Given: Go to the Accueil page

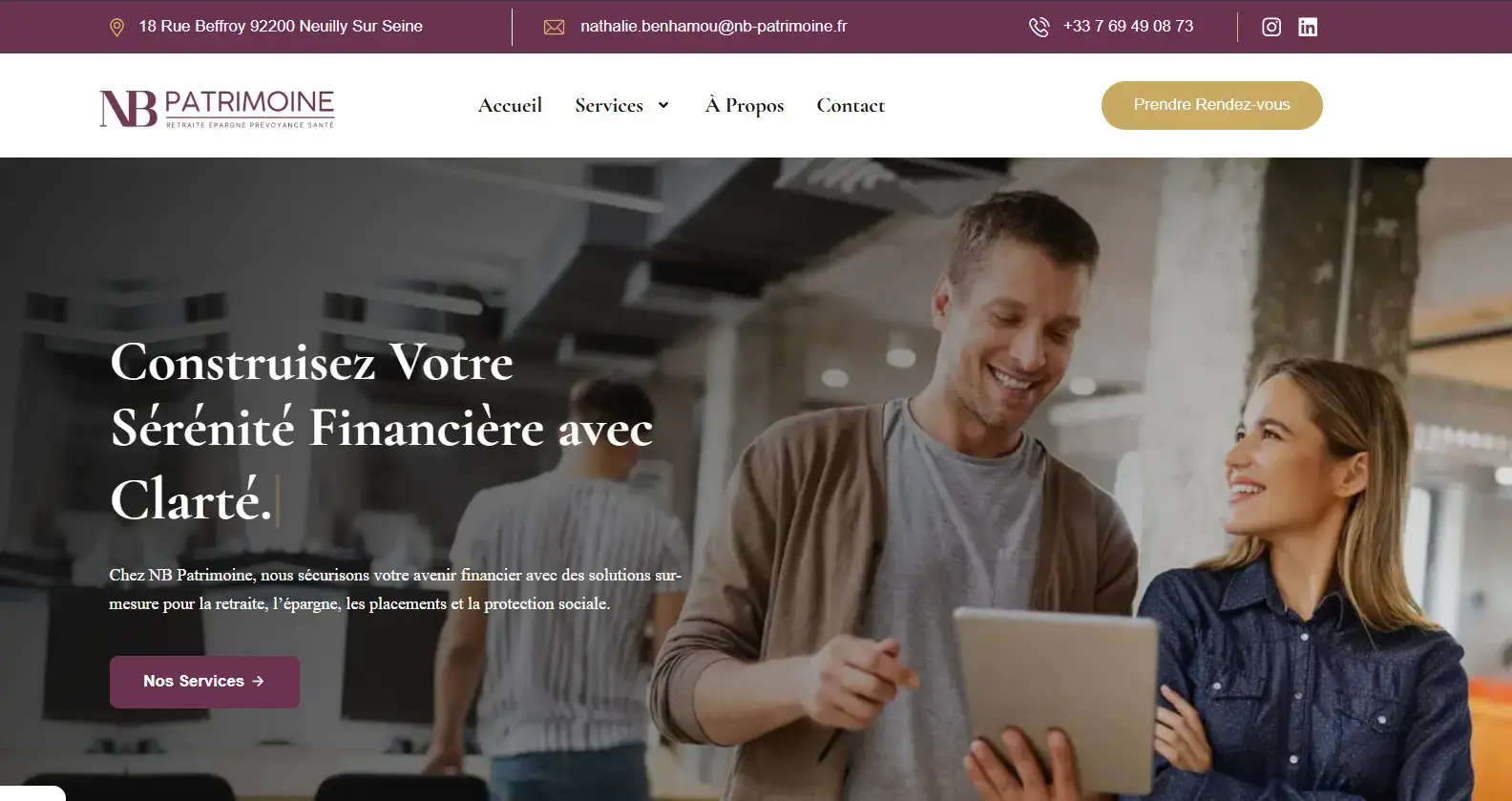Looking at the screenshot, I should pyautogui.click(x=510, y=105).
